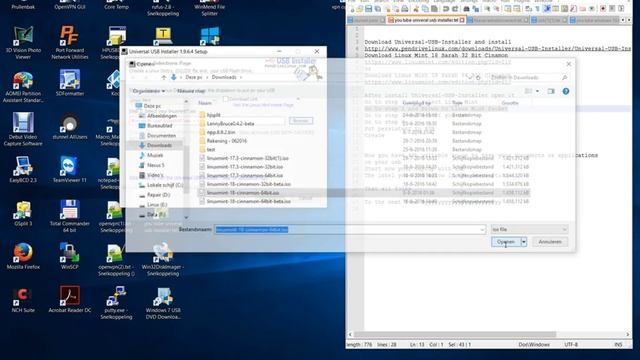Open the EasyBCD 2.3 desktop icon
640x360 pixels.
coord(23,169)
